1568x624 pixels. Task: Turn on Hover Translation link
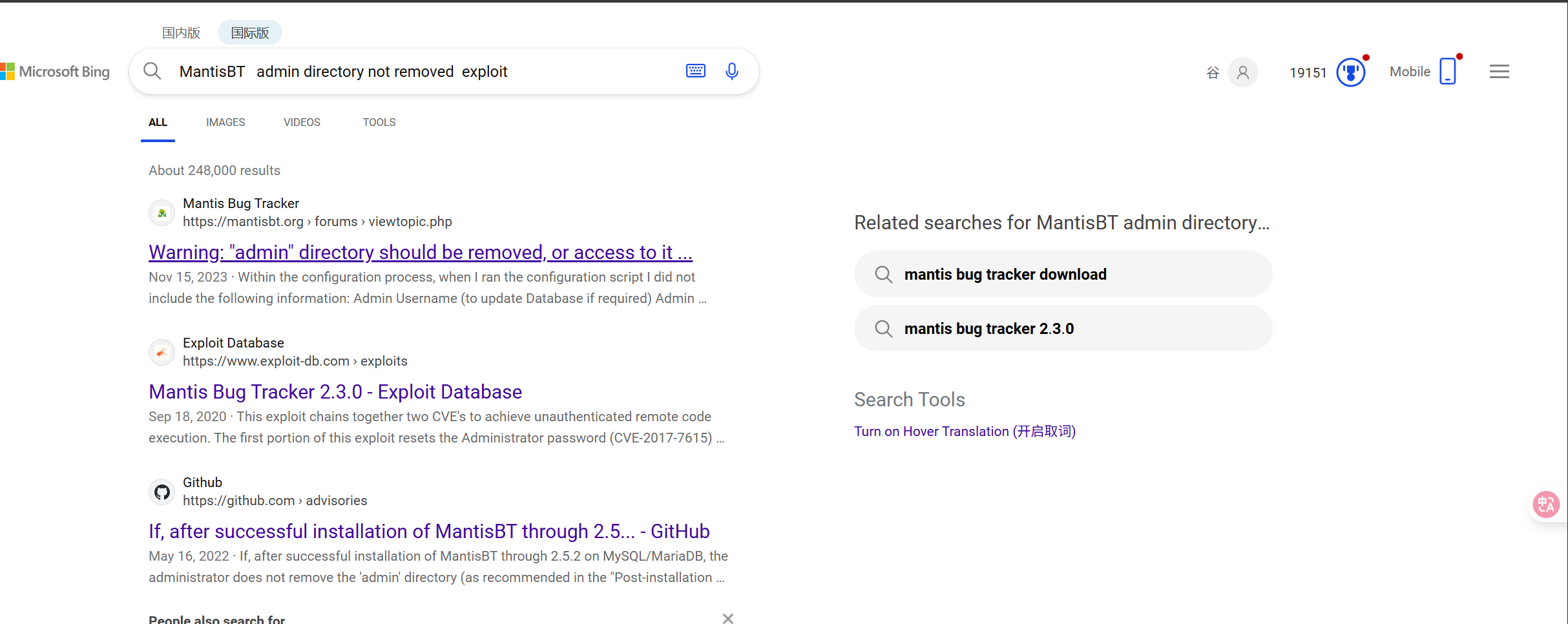965,432
